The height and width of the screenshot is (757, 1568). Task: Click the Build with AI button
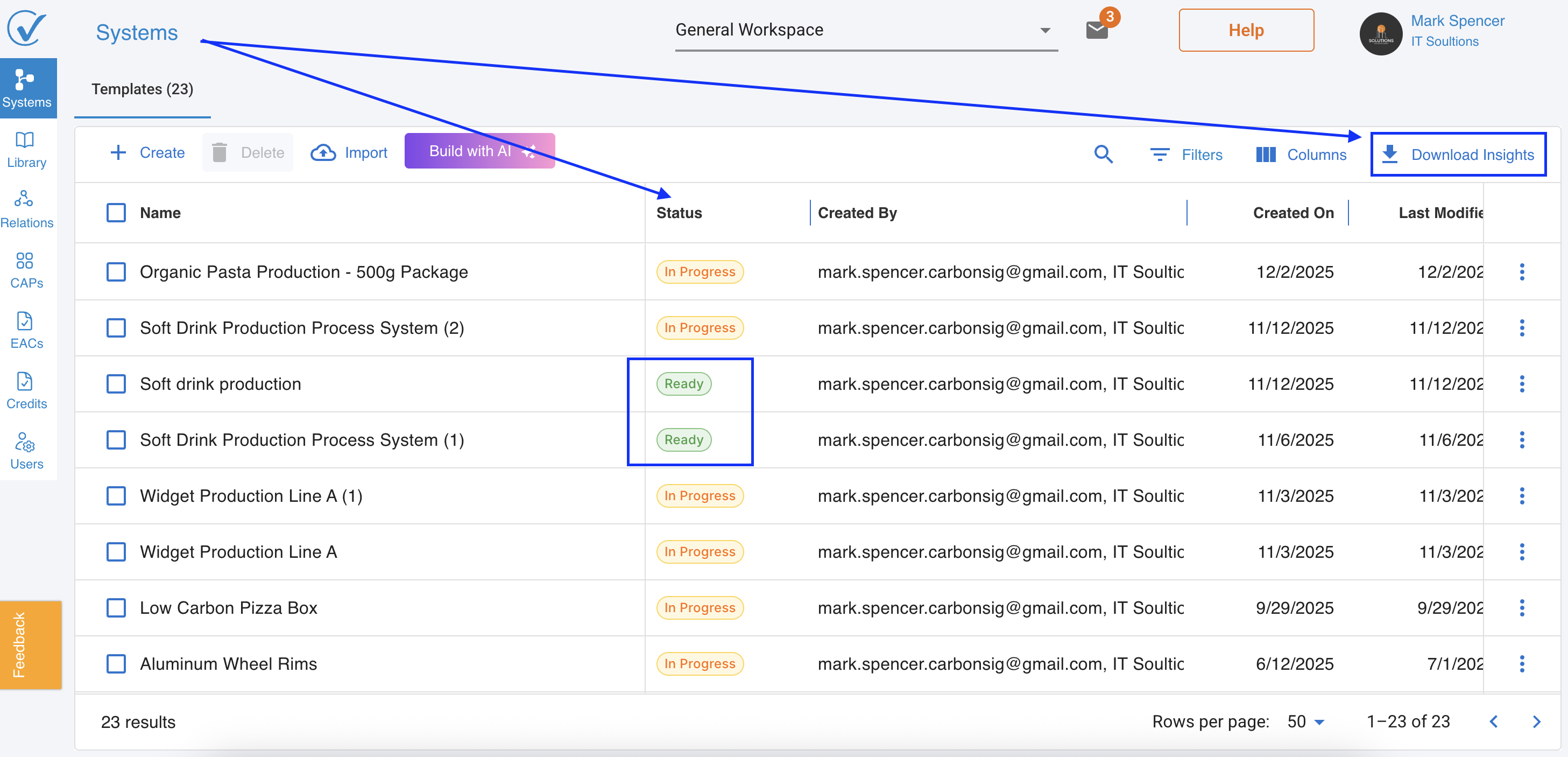[479, 151]
